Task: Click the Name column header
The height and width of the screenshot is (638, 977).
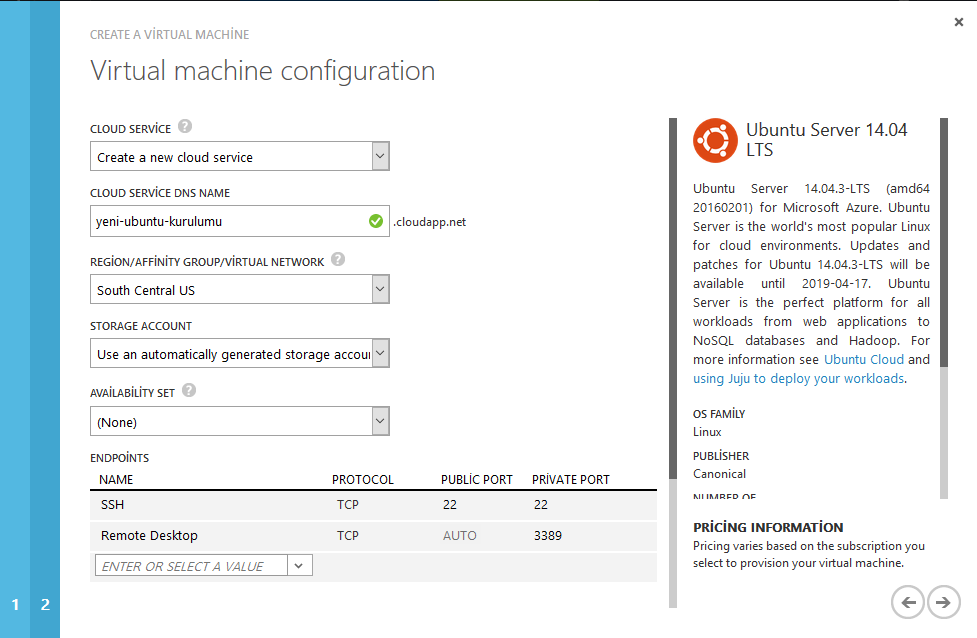Action: coord(116,480)
